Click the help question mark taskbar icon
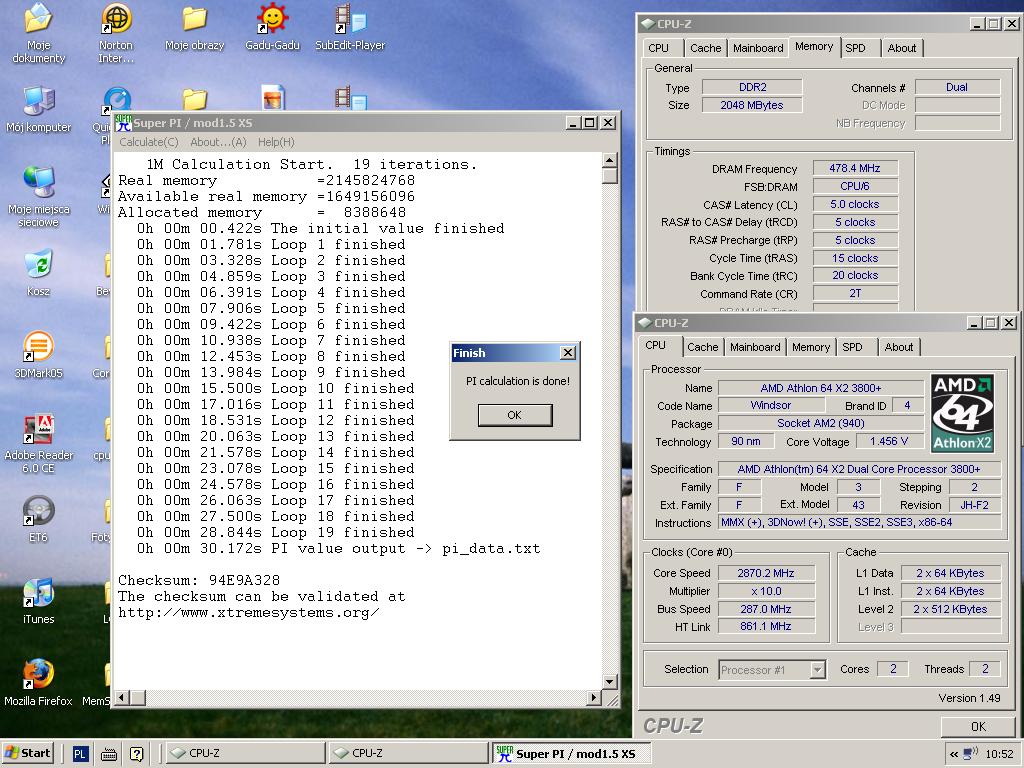1024x768 pixels. click(136, 754)
